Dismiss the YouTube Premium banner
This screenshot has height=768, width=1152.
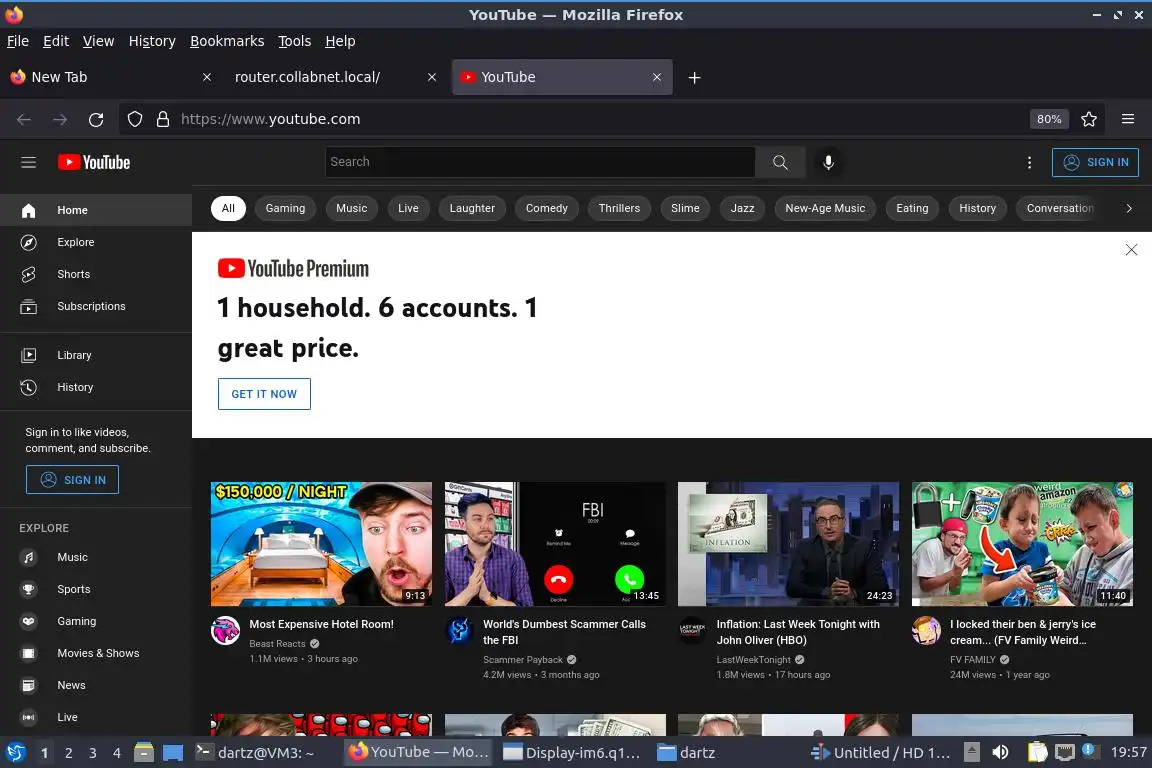(x=1131, y=250)
